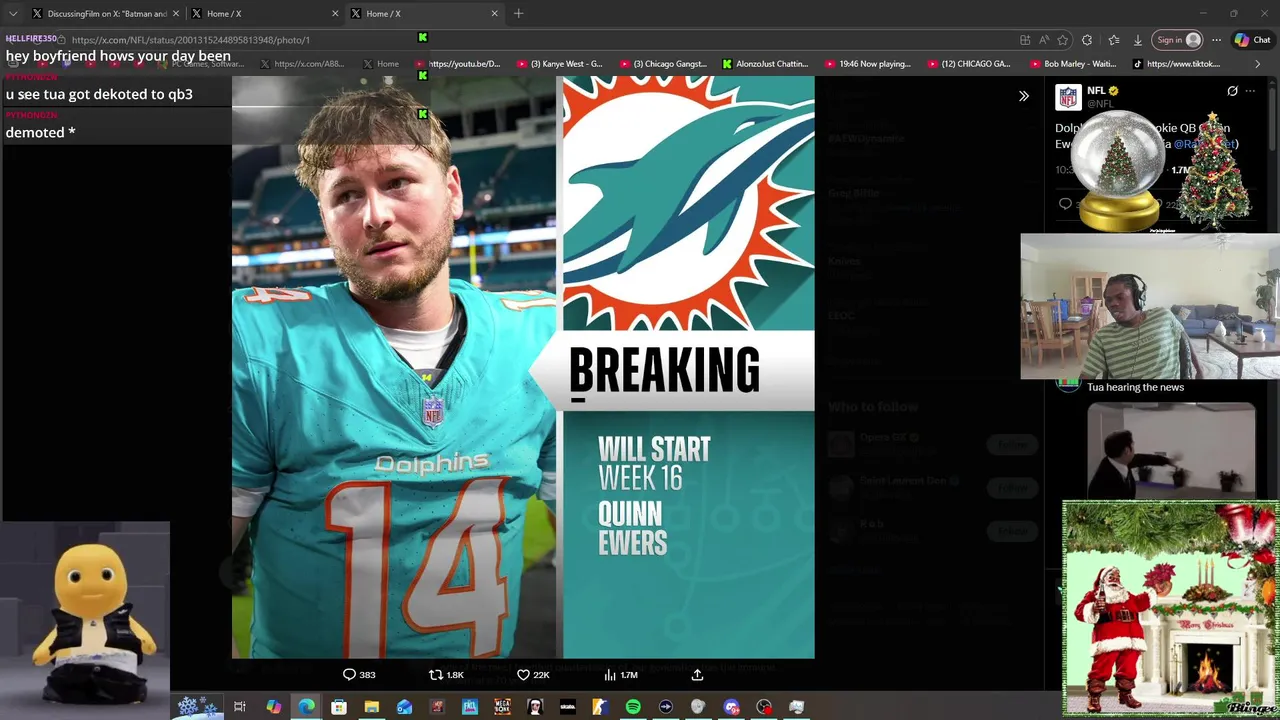Click the Read aloud icon

tap(1044, 40)
